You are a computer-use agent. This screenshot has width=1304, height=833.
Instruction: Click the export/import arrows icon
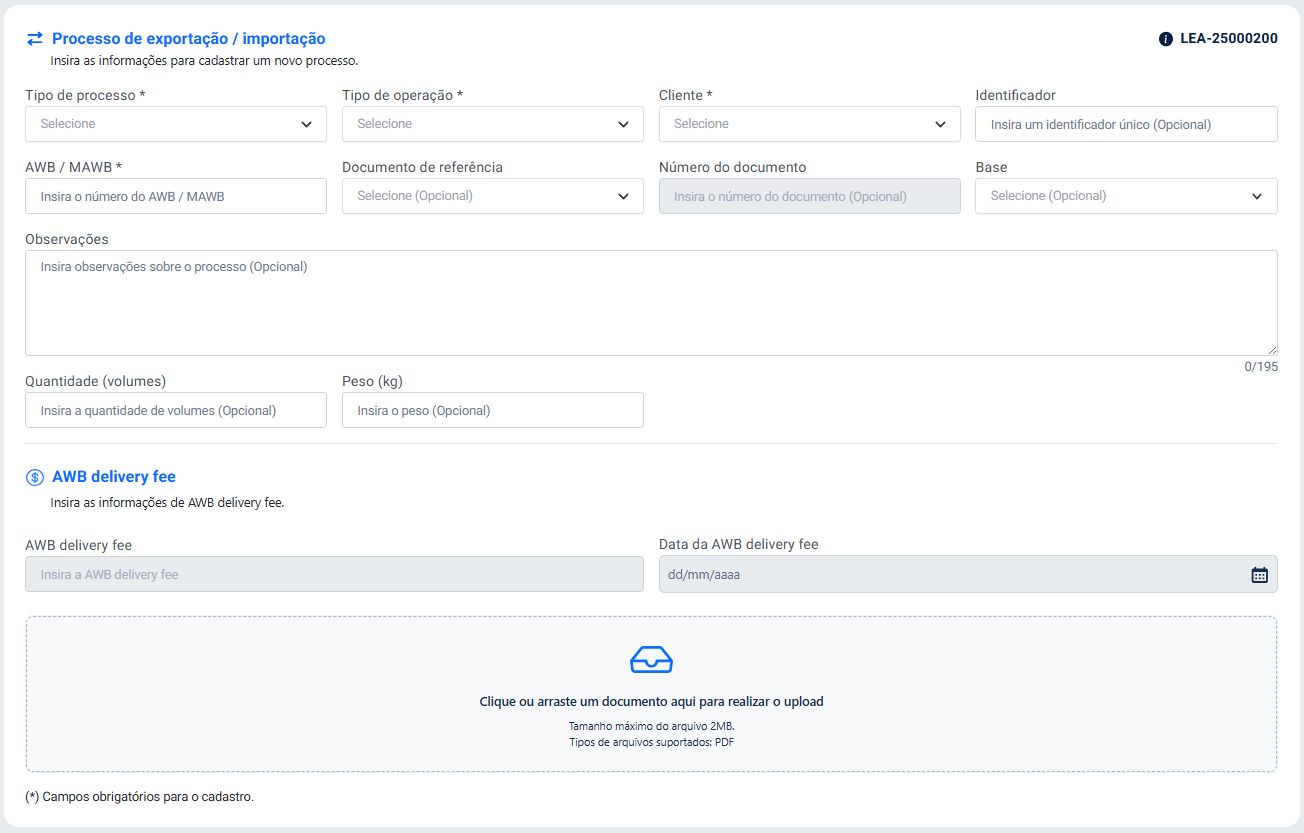35,39
